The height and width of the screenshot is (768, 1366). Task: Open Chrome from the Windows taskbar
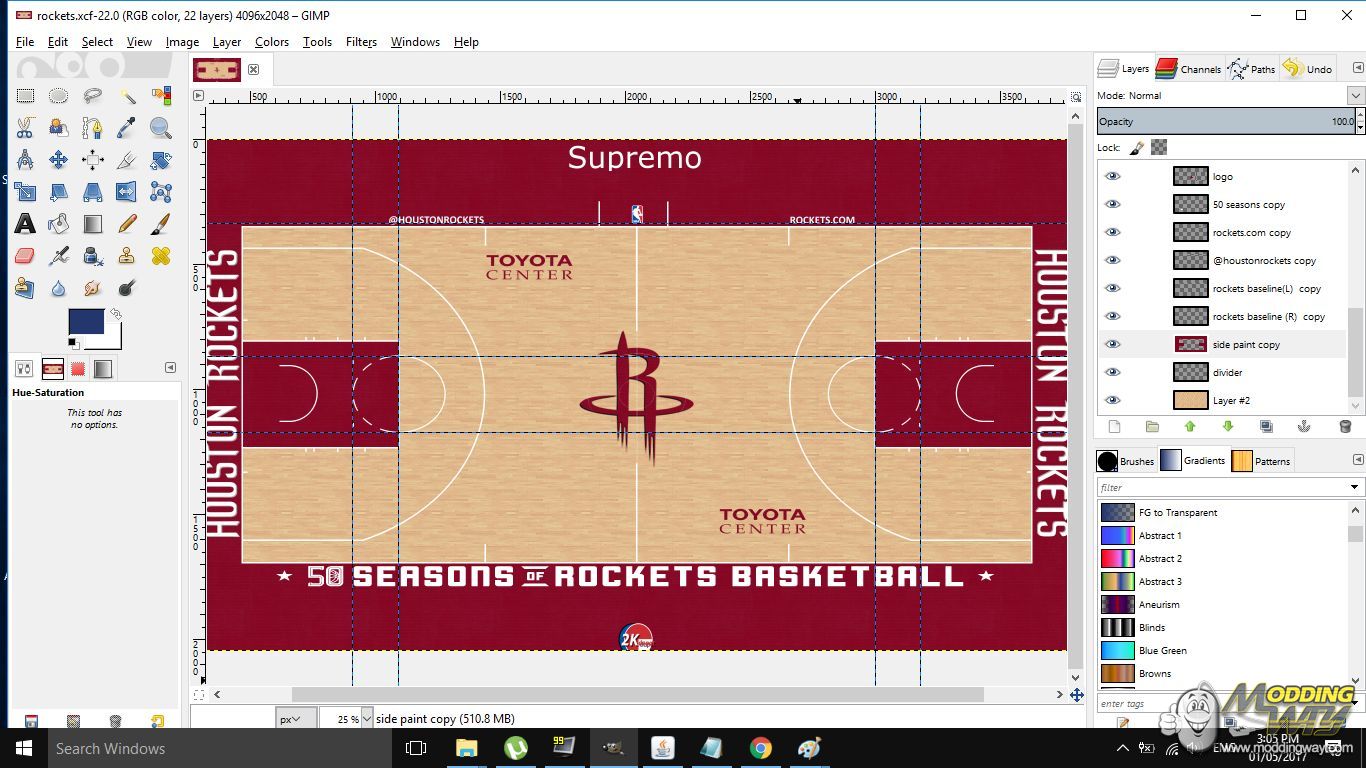point(761,748)
